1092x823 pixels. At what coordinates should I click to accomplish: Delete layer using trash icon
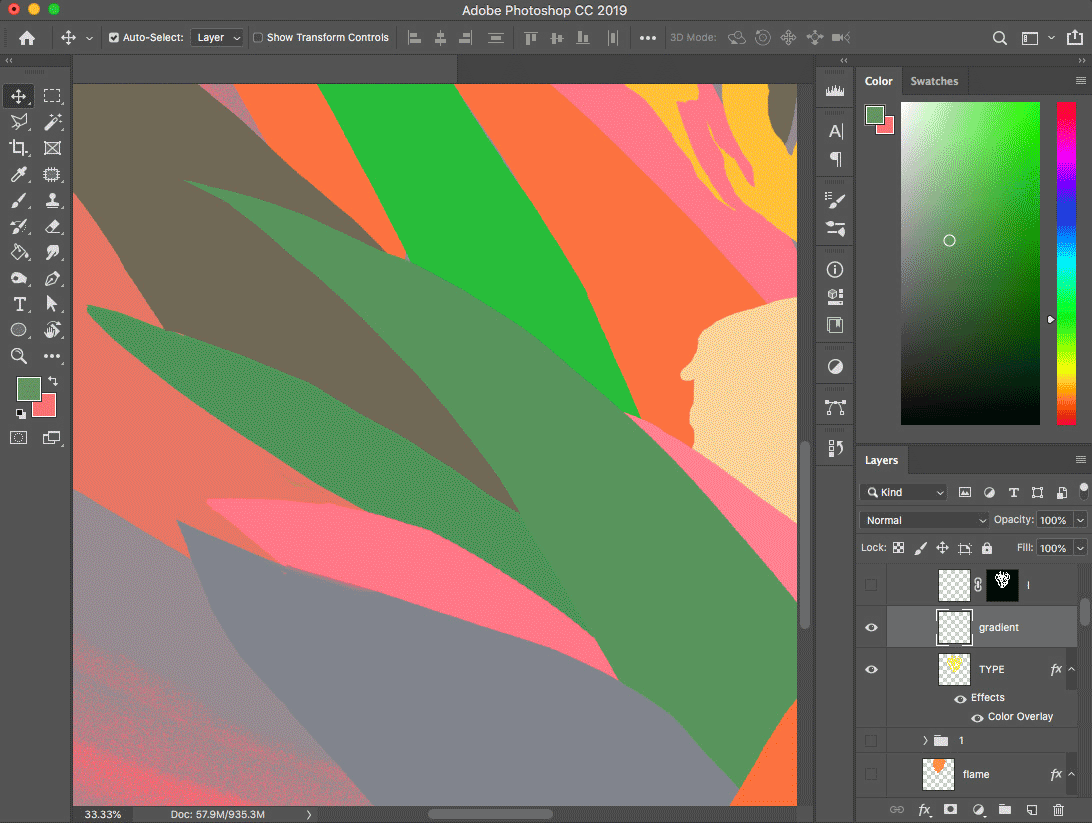pos(1058,809)
